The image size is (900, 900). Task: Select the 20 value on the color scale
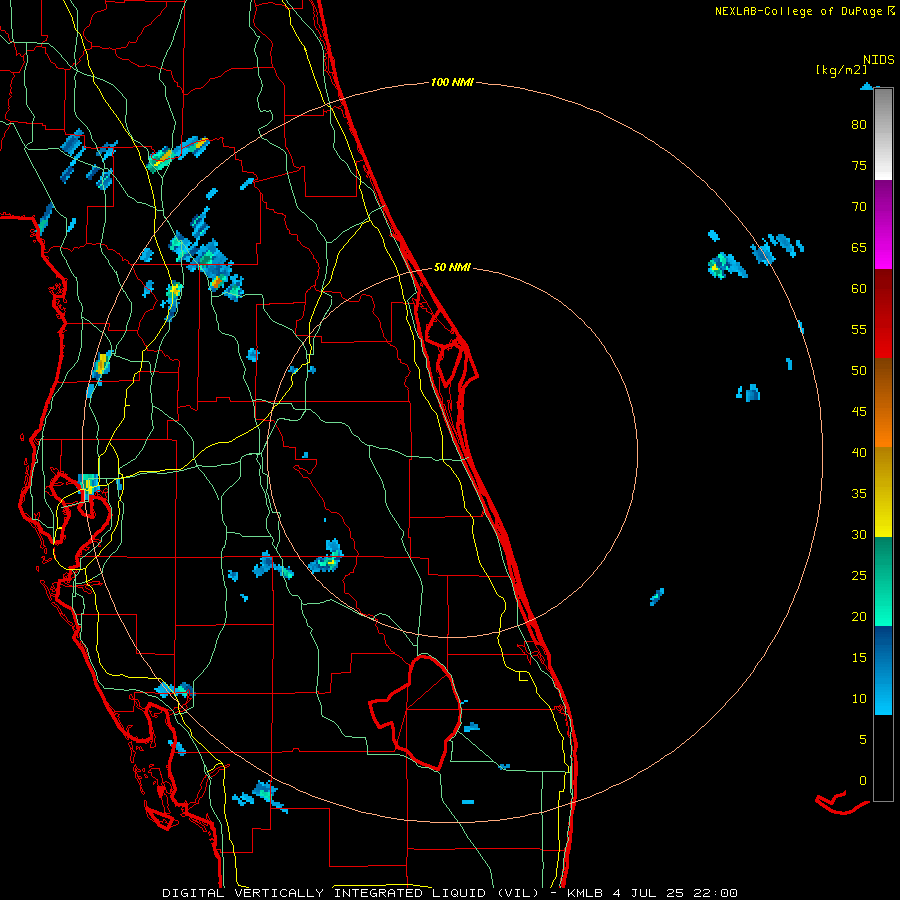(x=859, y=616)
